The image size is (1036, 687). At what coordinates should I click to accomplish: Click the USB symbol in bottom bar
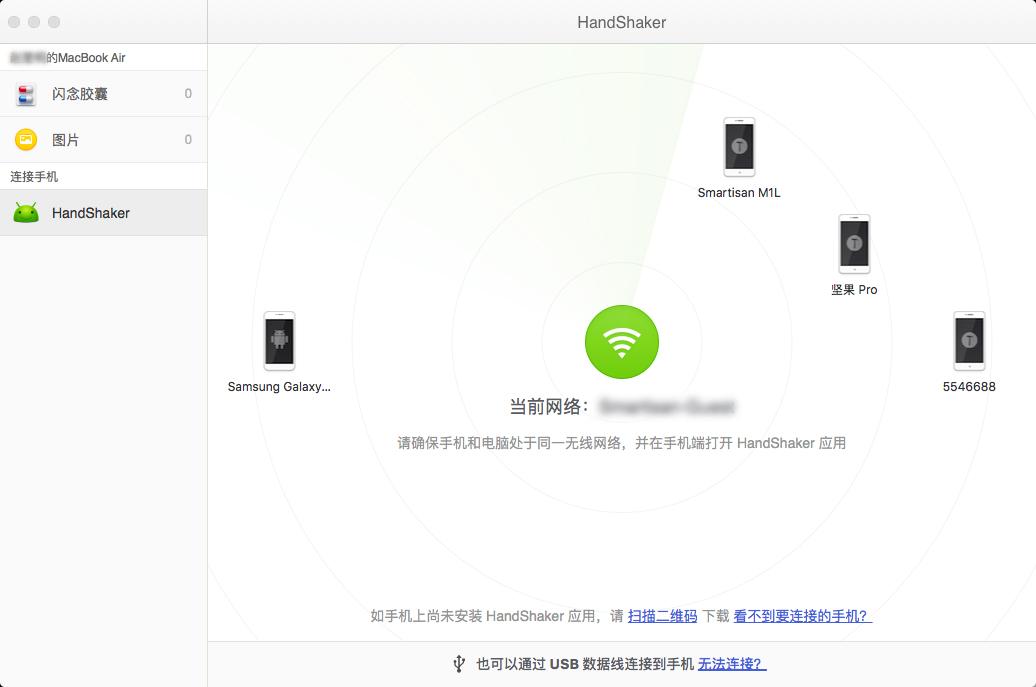pyautogui.click(x=459, y=664)
